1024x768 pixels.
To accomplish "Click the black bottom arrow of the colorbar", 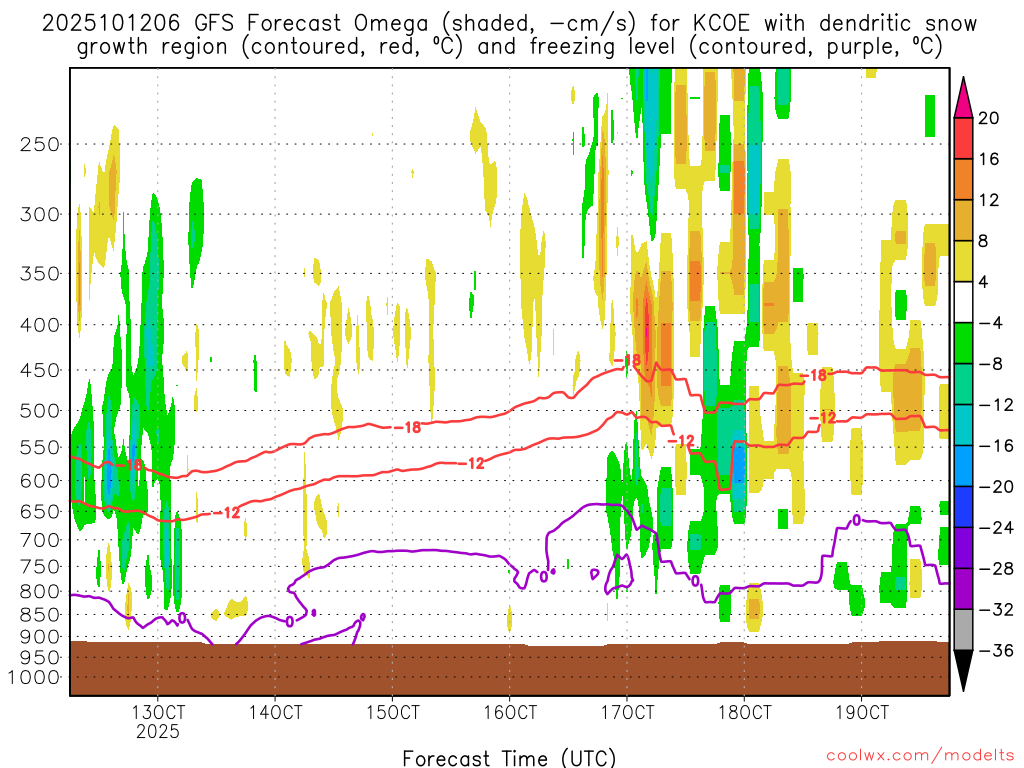I will [963, 671].
